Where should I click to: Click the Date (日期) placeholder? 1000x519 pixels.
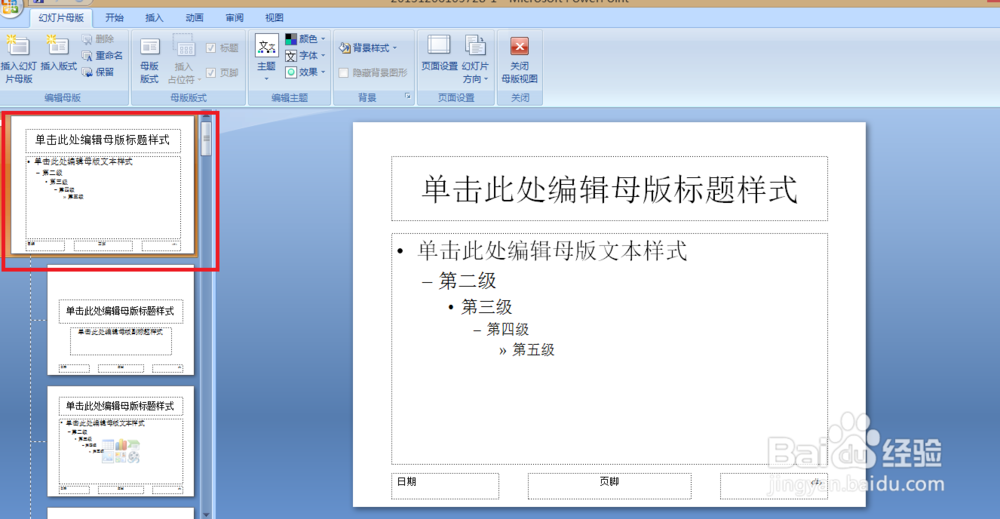point(445,486)
